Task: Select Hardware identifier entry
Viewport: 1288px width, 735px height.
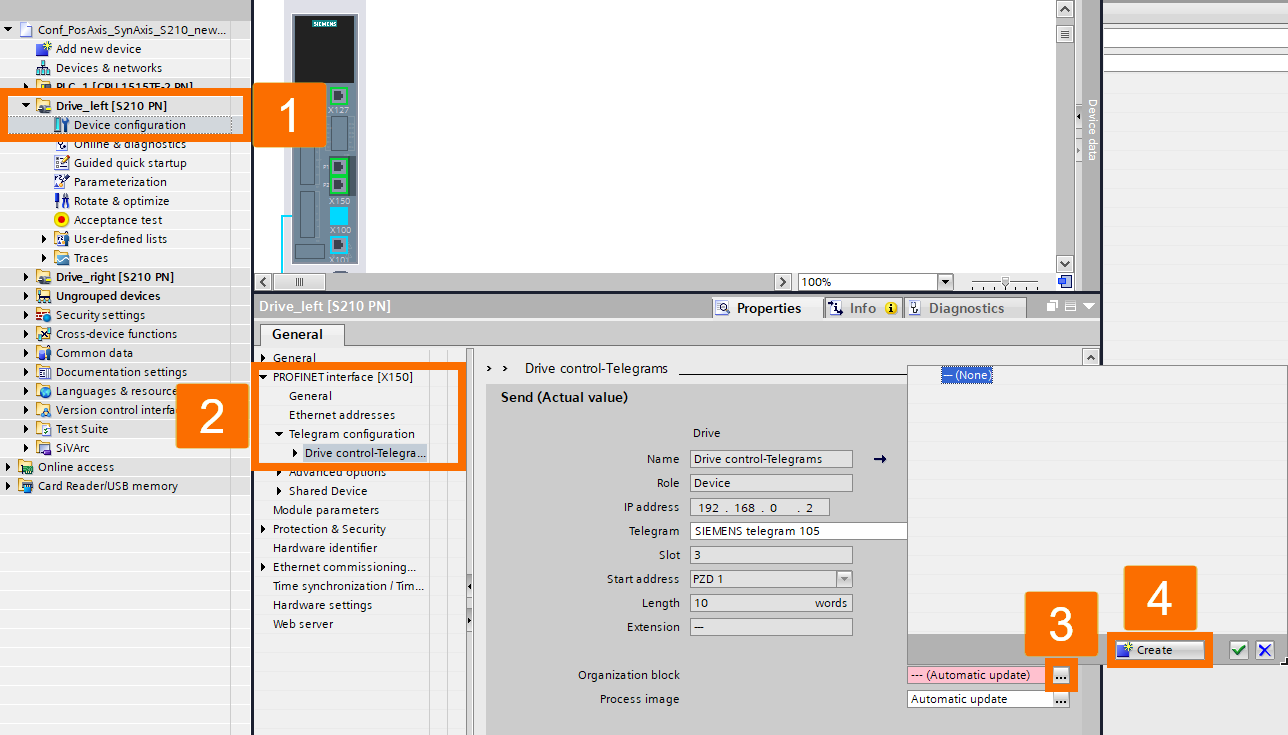Action: click(325, 548)
